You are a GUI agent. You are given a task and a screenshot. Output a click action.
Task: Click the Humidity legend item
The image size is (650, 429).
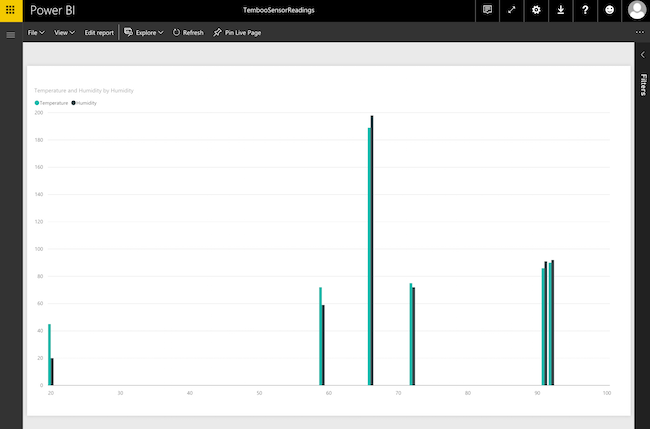click(85, 103)
